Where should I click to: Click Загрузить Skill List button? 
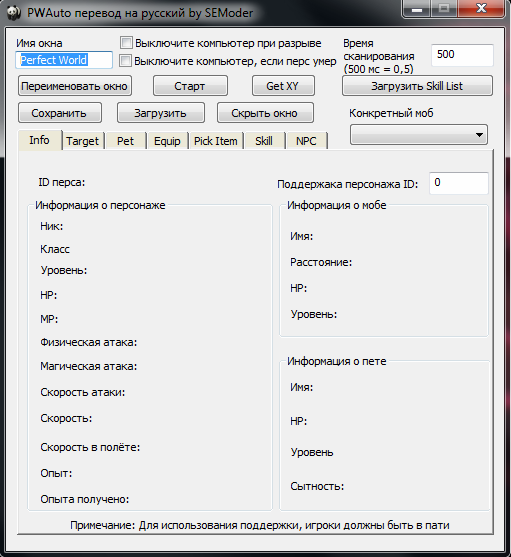click(x=417, y=86)
